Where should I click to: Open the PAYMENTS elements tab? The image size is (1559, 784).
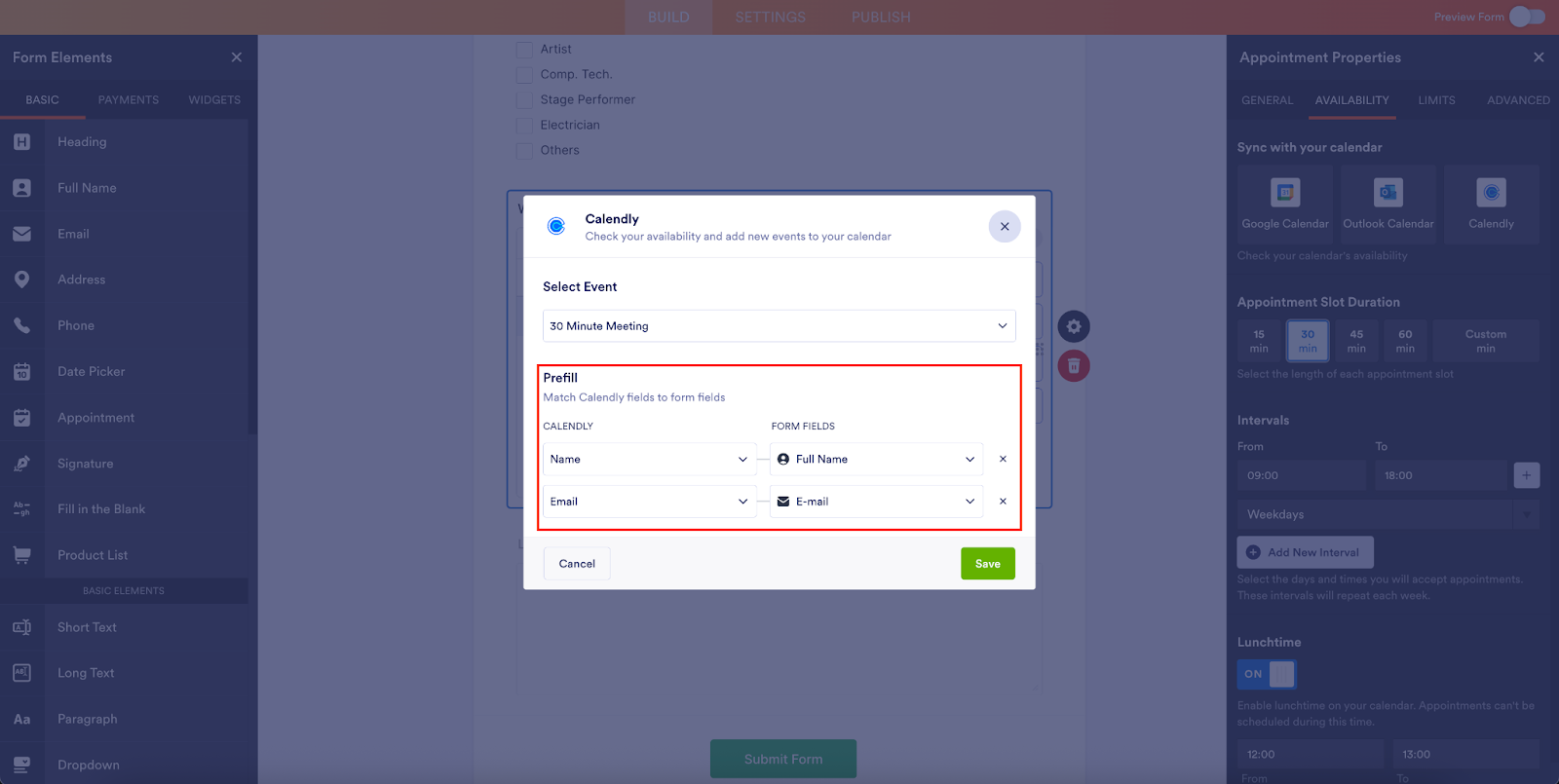click(129, 99)
